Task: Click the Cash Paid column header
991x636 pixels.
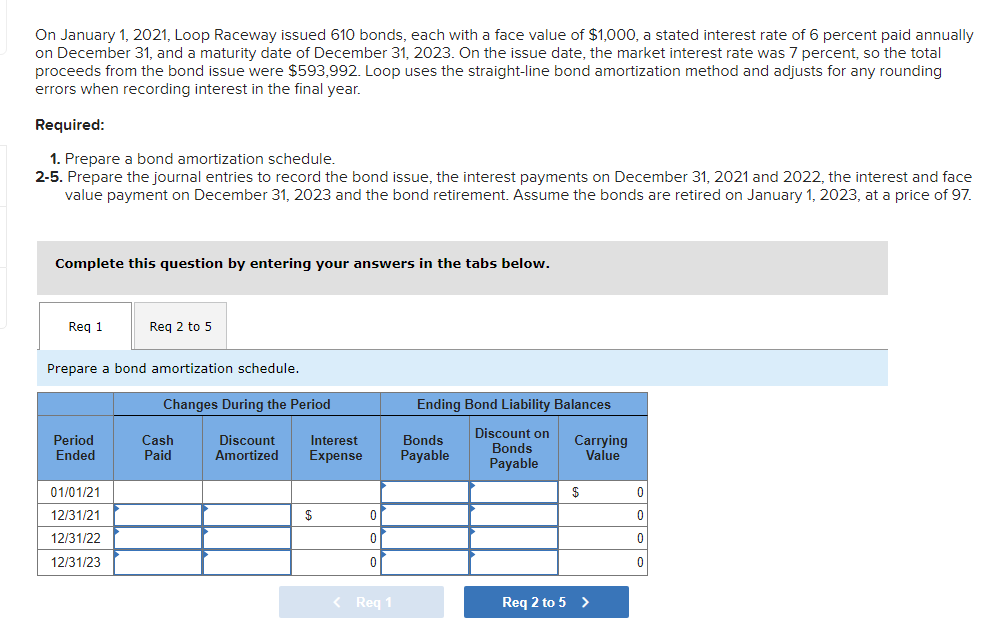Action: (x=158, y=448)
